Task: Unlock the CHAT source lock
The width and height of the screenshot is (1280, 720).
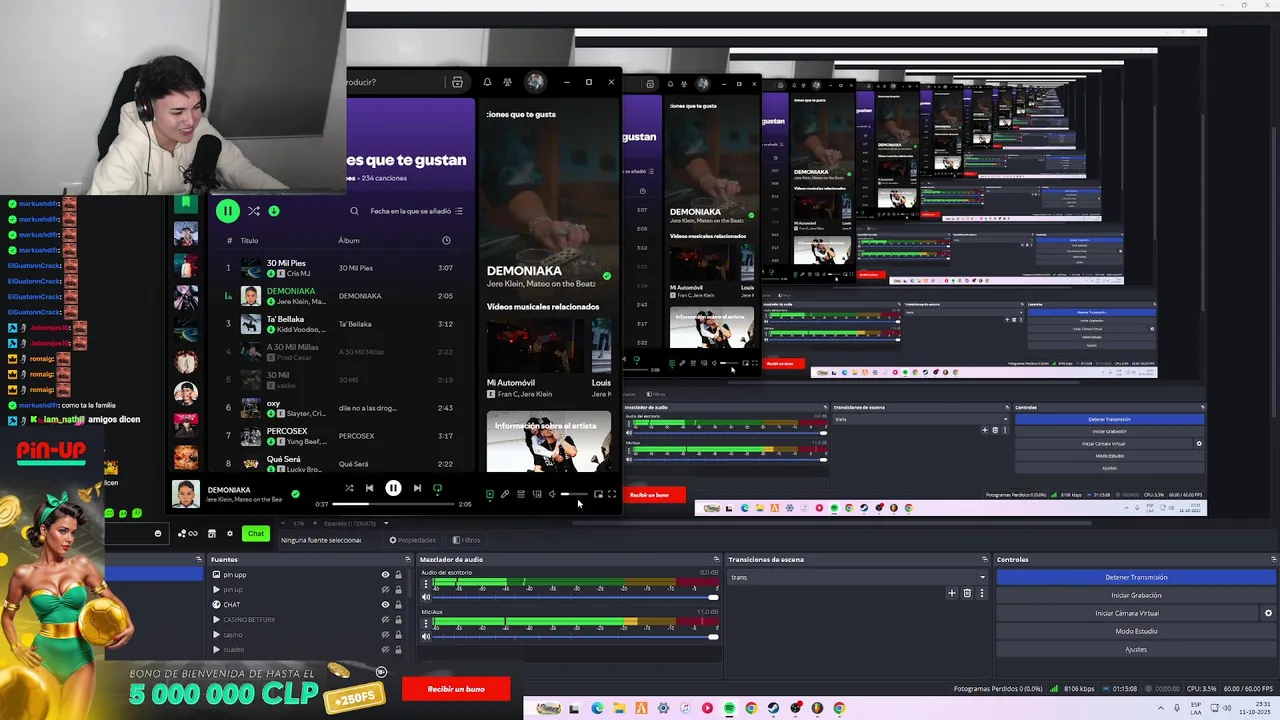Action: click(398, 605)
